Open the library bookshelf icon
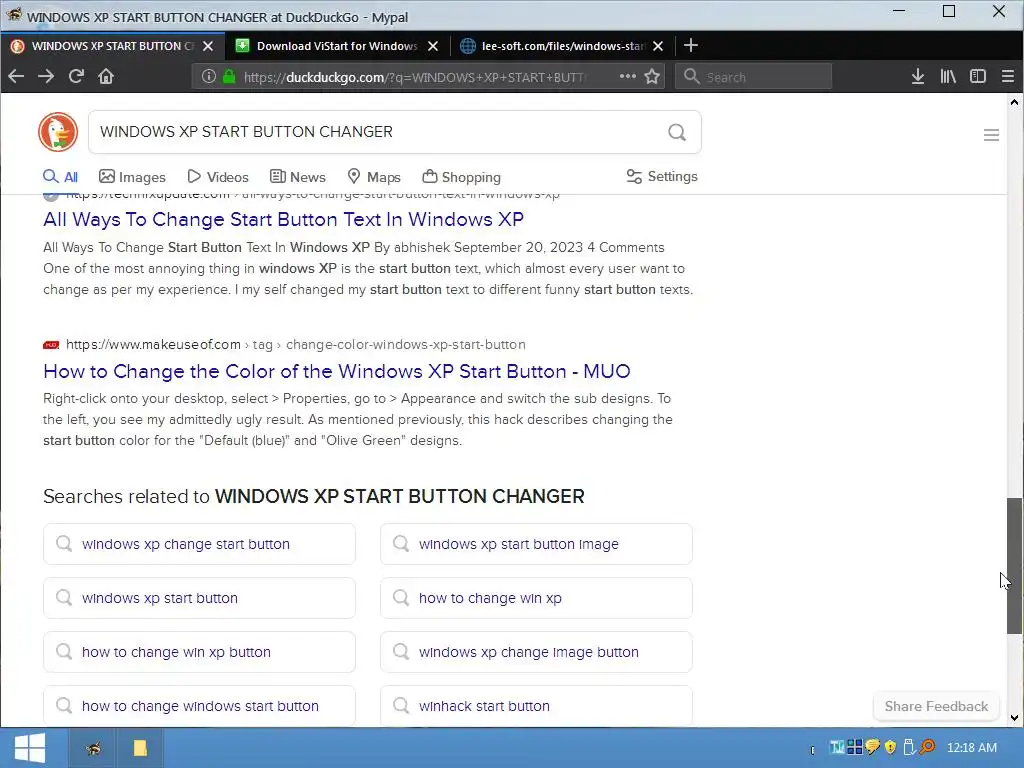 [948, 76]
